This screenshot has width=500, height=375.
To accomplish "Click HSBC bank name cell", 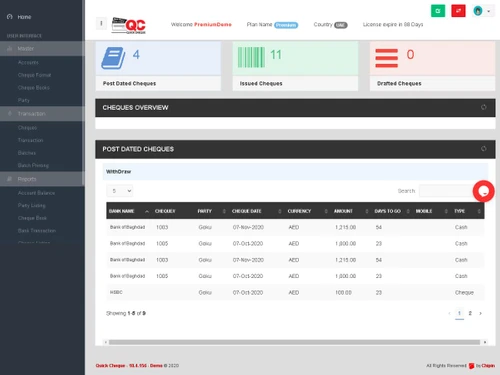I will point(116,292).
